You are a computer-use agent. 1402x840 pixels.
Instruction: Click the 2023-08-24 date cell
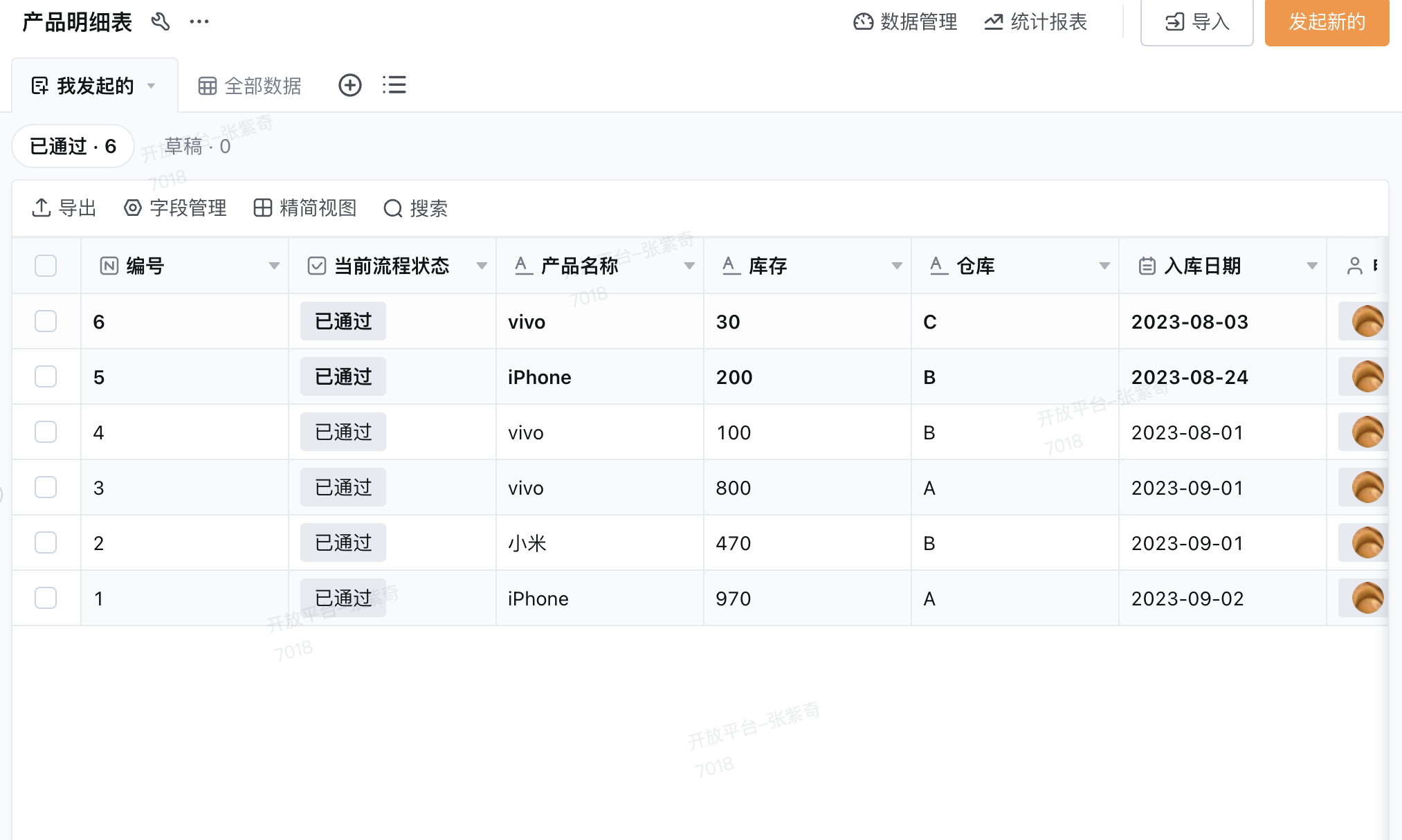[1223, 376]
